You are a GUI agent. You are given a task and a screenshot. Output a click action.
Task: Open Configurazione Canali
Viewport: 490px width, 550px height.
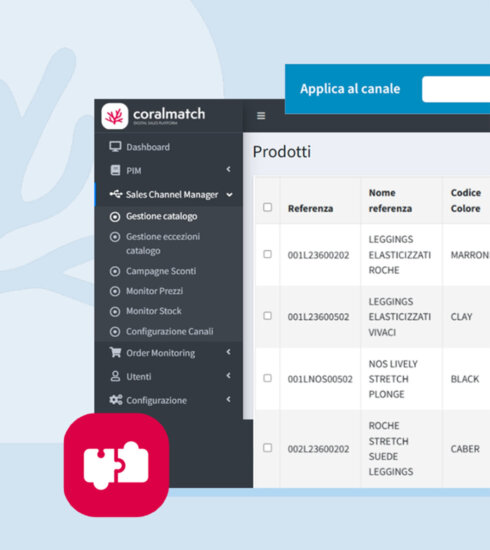click(x=169, y=331)
